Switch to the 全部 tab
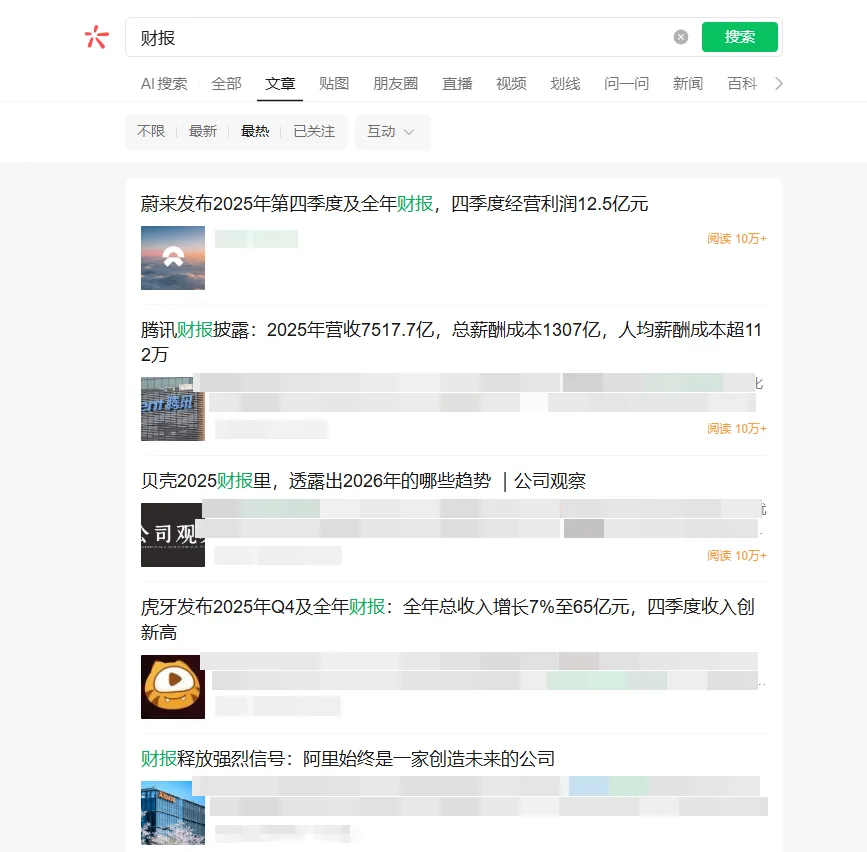The width and height of the screenshot is (867, 852). (226, 83)
